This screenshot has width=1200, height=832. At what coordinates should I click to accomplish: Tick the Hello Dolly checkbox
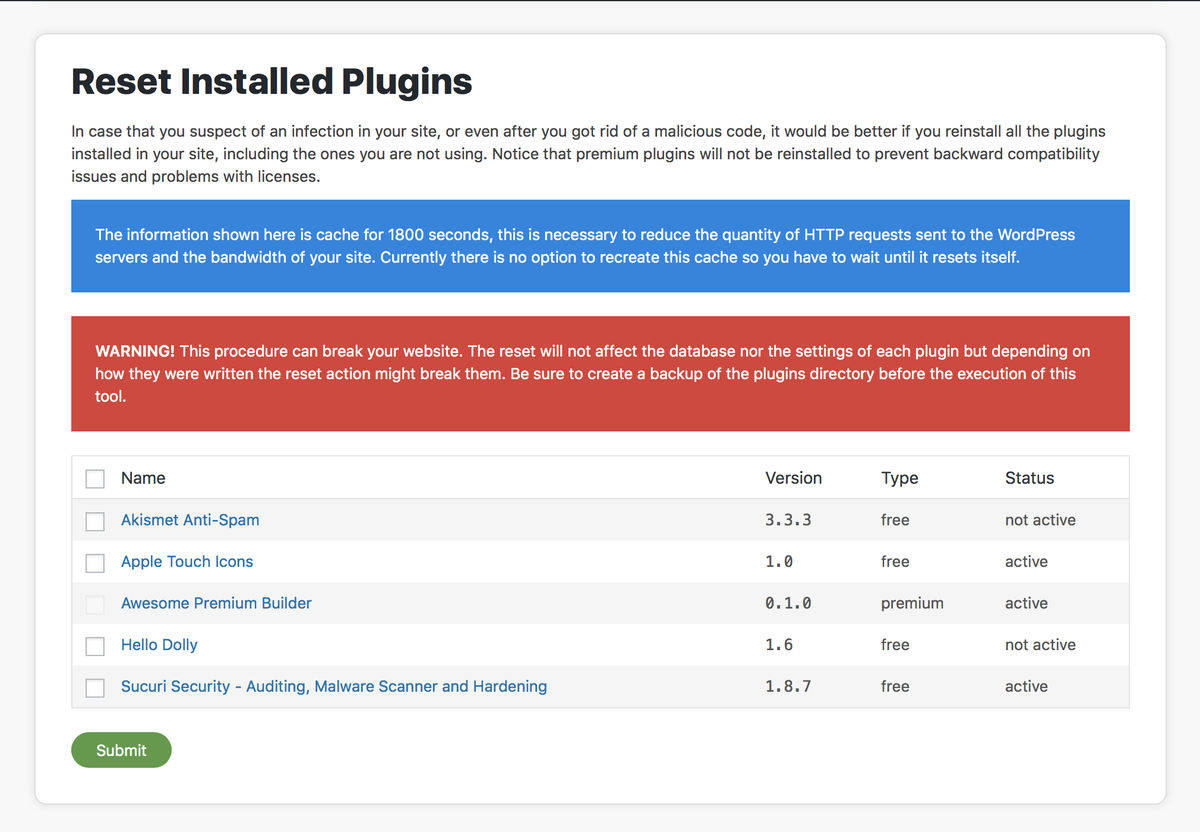pyautogui.click(x=95, y=646)
